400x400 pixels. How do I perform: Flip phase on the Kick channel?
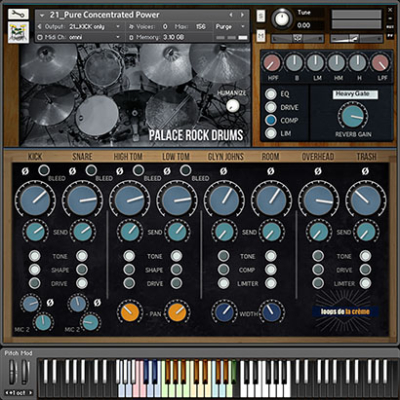click(x=25, y=171)
